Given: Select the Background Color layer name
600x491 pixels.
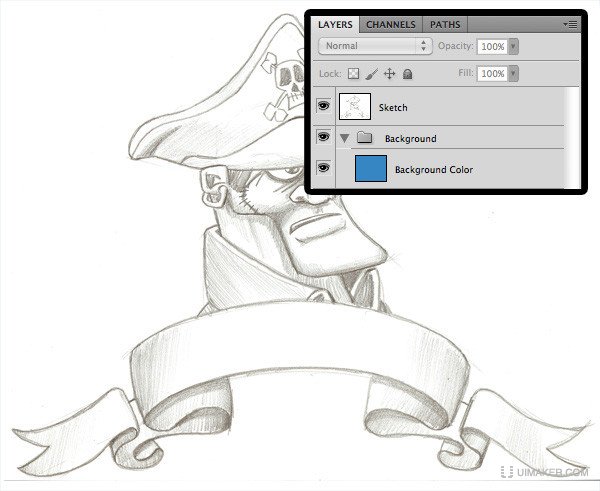Looking at the screenshot, I should click(x=434, y=170).
